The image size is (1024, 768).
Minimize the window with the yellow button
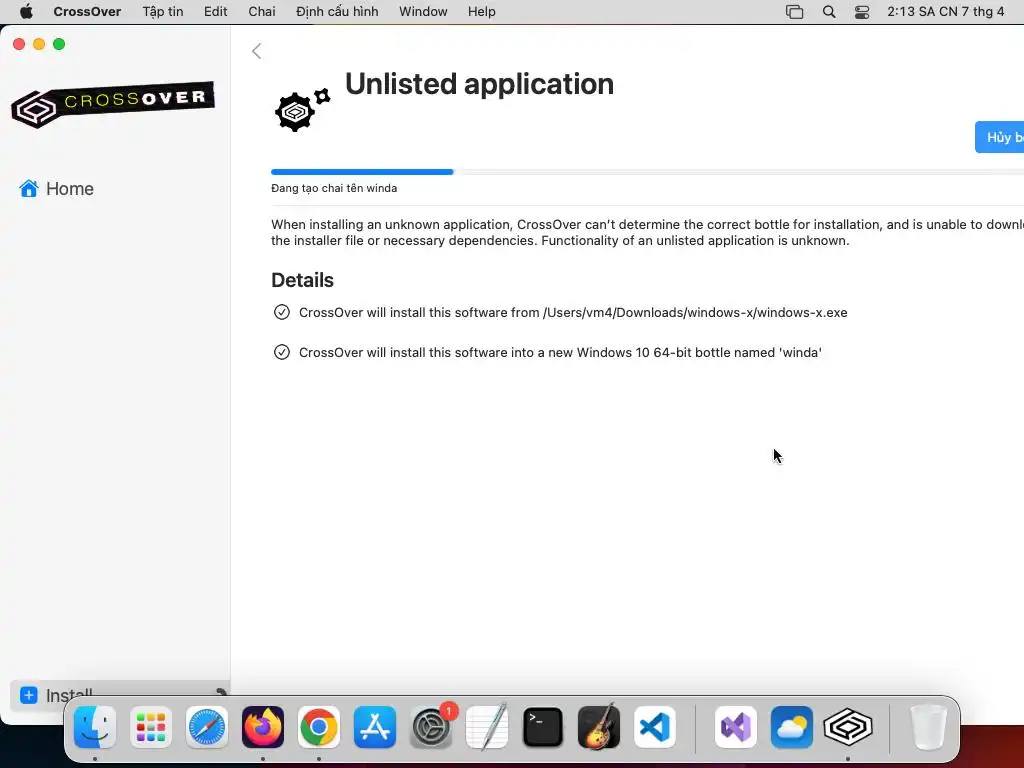click(39, 44)
